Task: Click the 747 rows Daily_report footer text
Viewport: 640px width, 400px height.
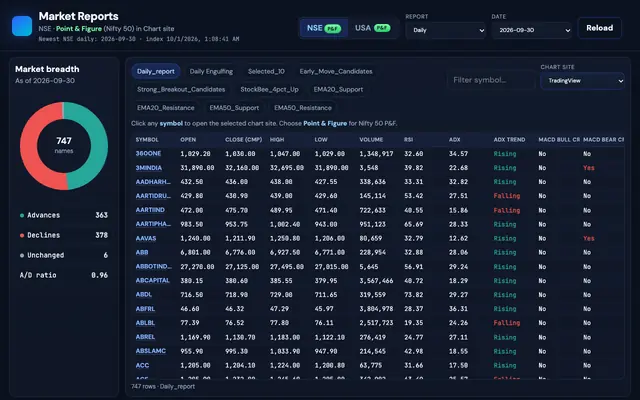Action: click(163, 386)
